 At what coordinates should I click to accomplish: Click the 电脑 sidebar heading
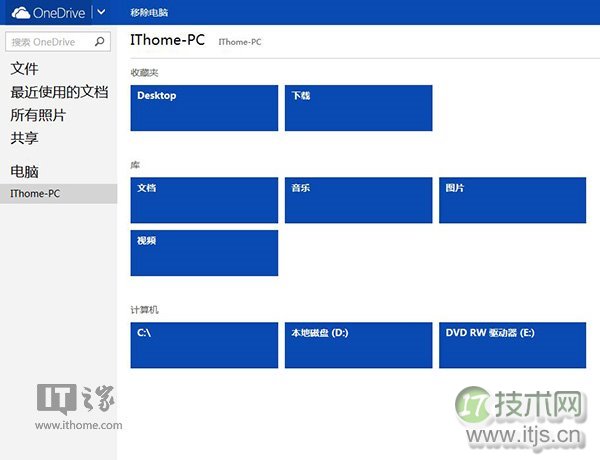click(24, 171)
